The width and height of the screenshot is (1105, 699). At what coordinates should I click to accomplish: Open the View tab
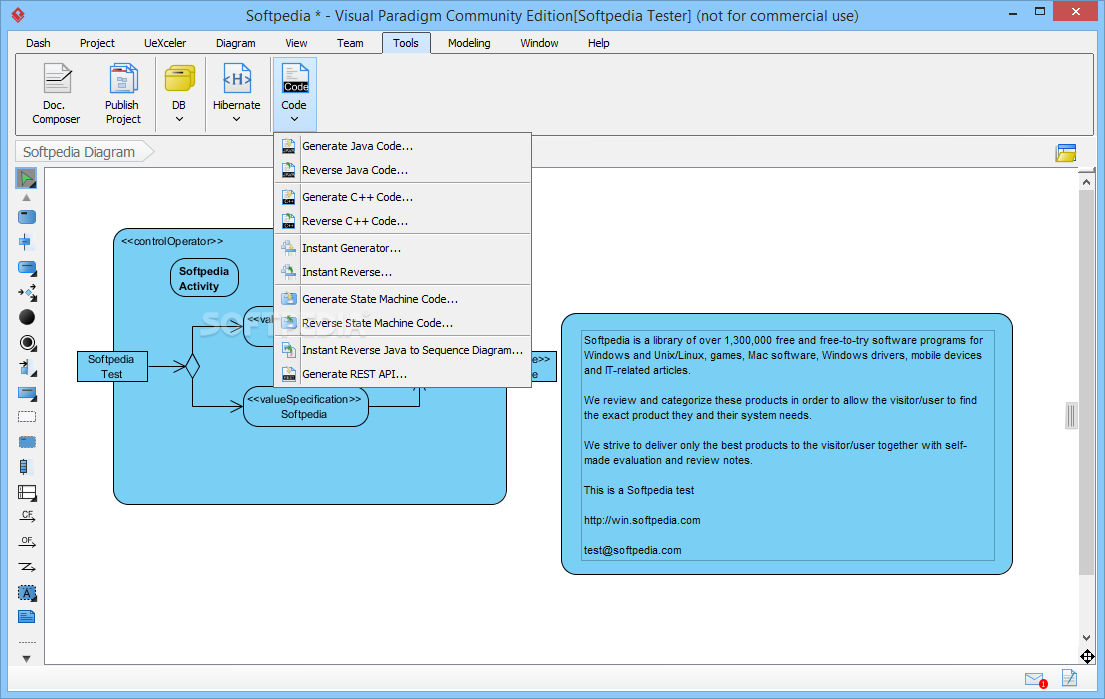296,43
